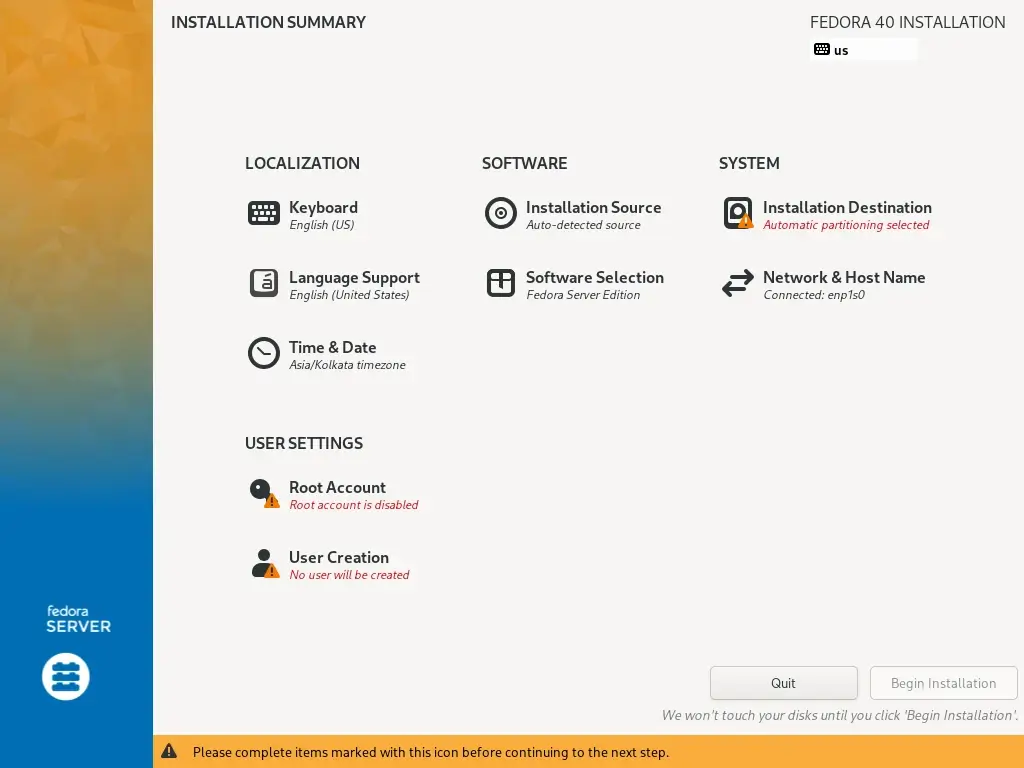The height and width of the screenshot is (768, 1024).
Task: Click the User Creation person icon
Action: click(x=264, y=563)
